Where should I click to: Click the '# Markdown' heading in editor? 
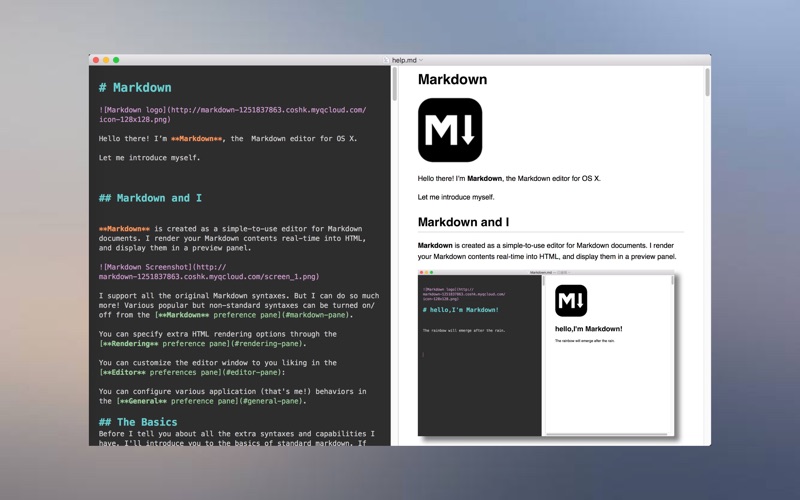pyautogui.click(x=135, y=88)
